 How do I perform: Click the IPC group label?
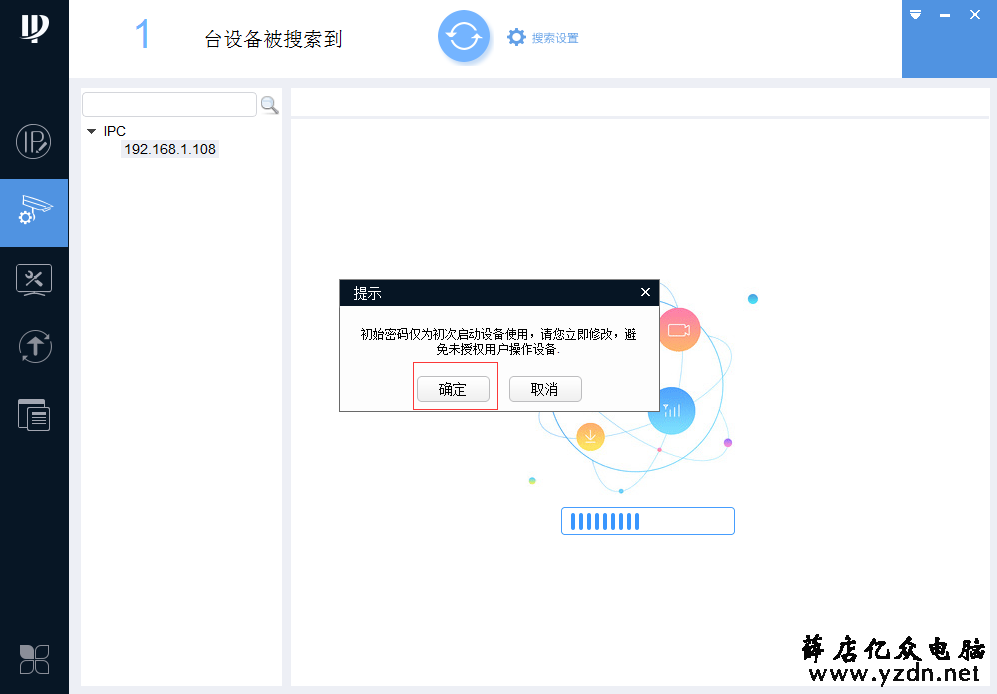click(114, 131)
